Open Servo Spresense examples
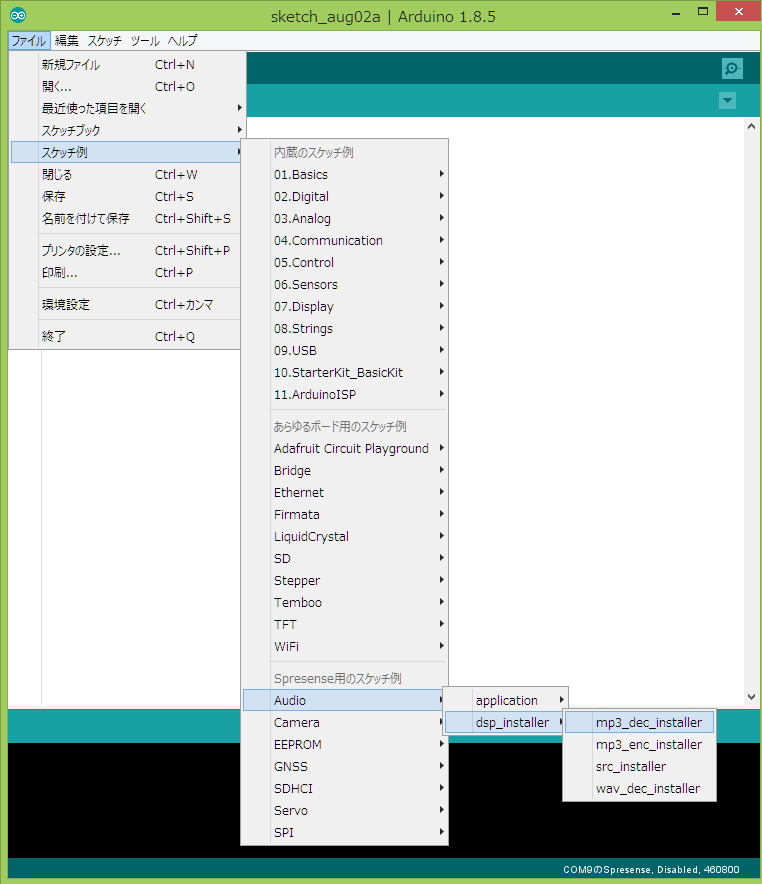Screen dimensions: 762x884 345,811
